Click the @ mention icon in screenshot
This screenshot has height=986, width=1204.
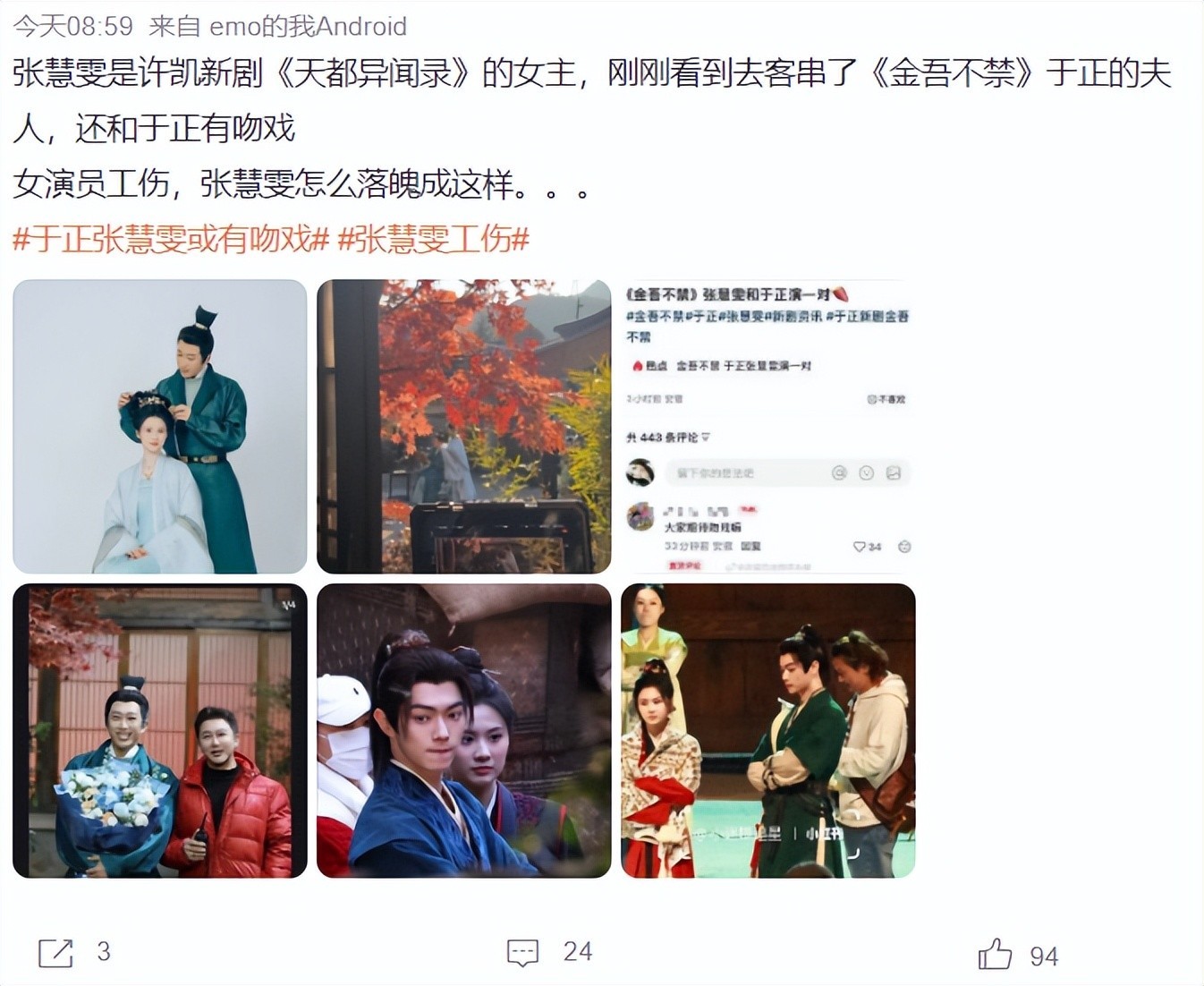click(839, 472)
